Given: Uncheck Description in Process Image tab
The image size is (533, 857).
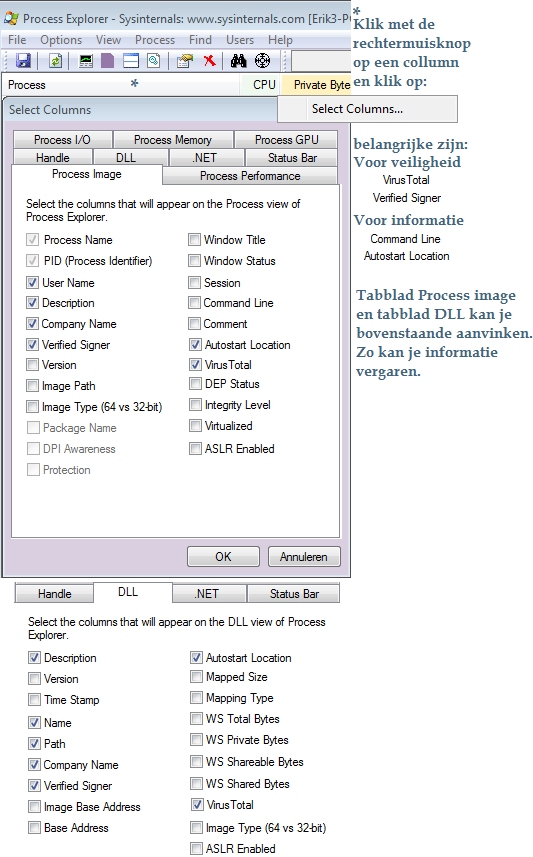Looking at the screenshot, I should pos(33,303).
